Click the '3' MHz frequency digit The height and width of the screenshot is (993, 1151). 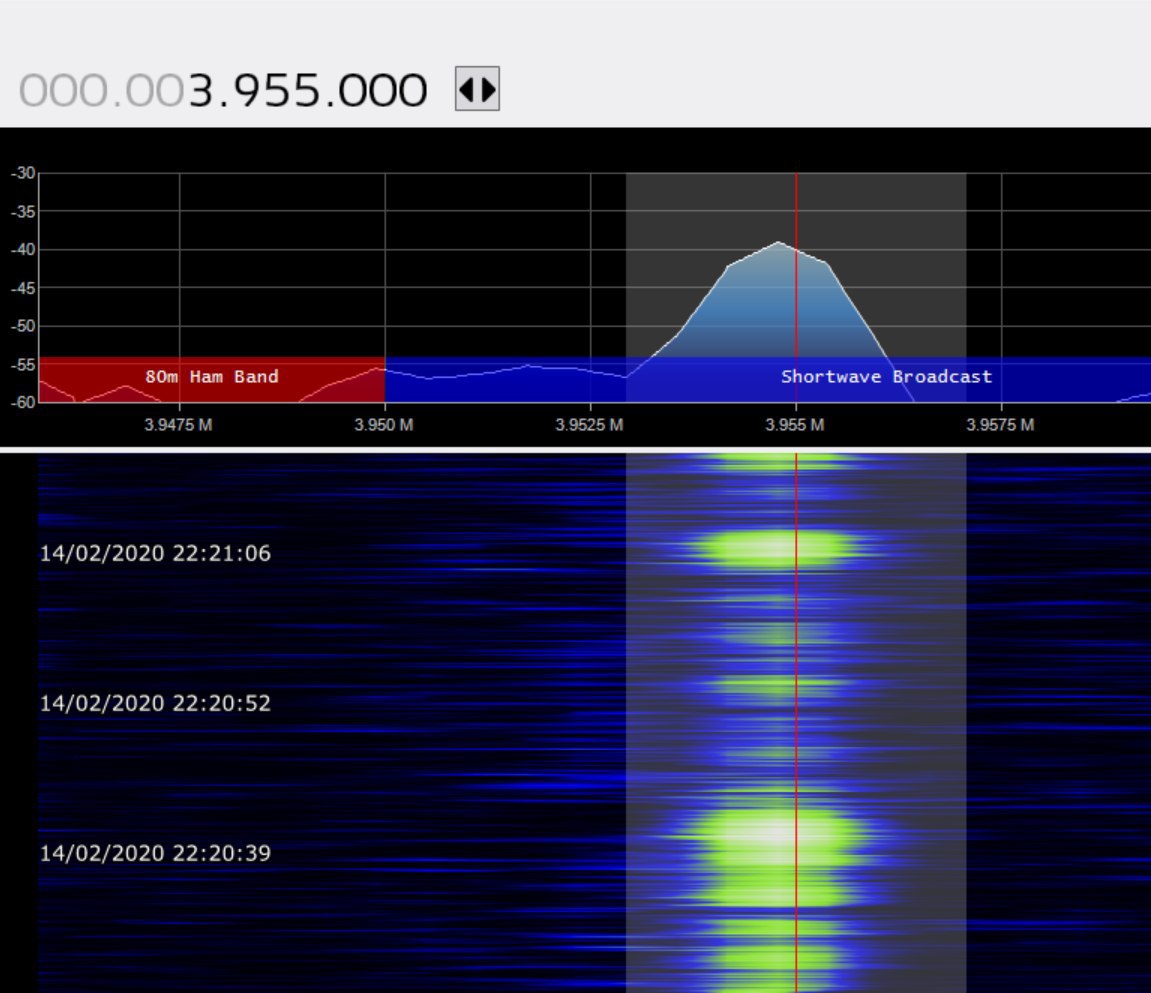[200, 91]
